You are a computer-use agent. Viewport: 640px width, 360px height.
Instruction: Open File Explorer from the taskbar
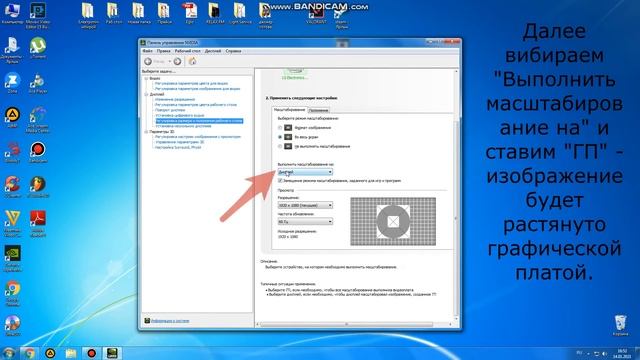pyautogui.click(x=71, y=353)
